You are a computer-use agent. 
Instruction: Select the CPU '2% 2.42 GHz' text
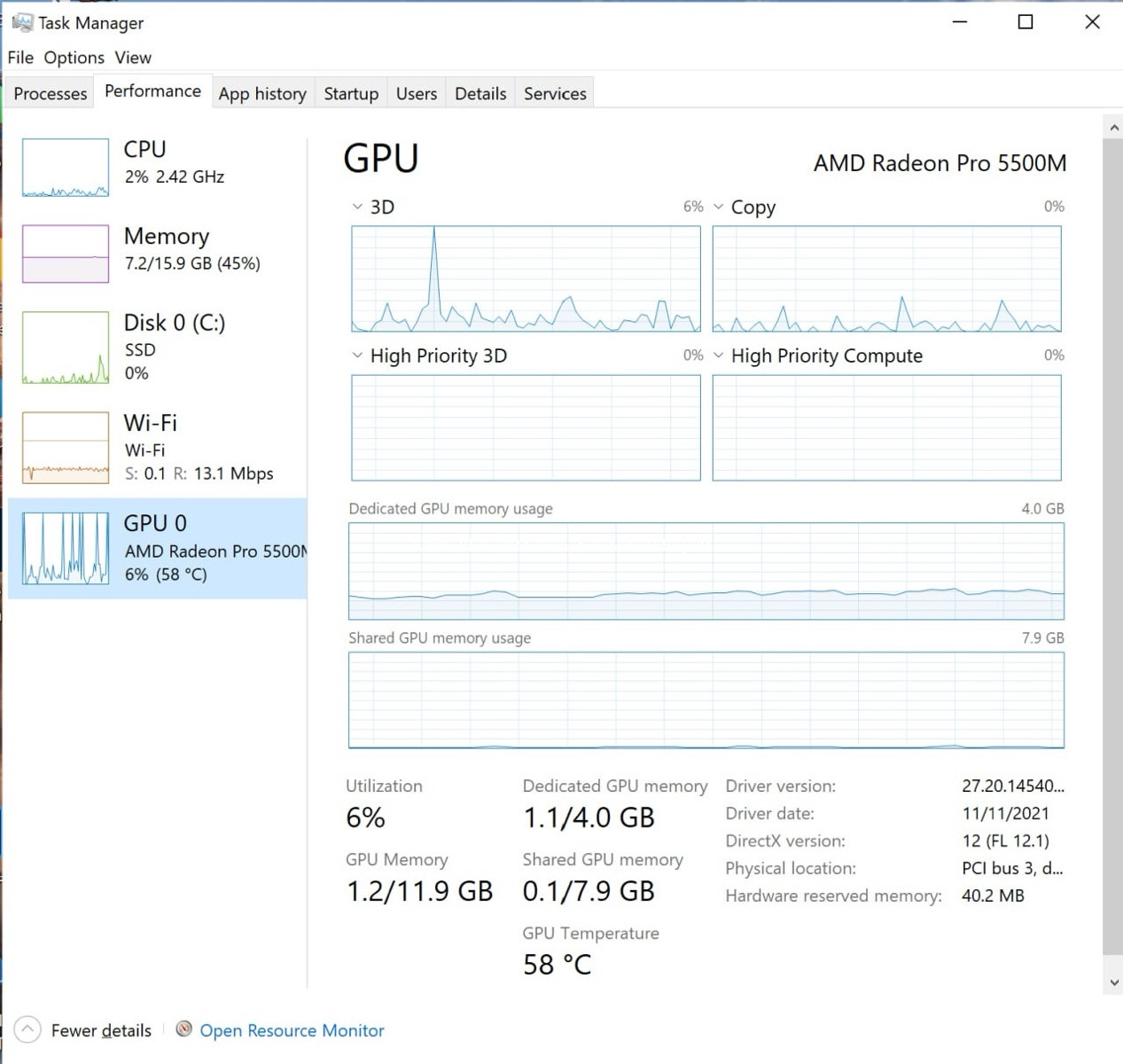(x=175, y=176)
